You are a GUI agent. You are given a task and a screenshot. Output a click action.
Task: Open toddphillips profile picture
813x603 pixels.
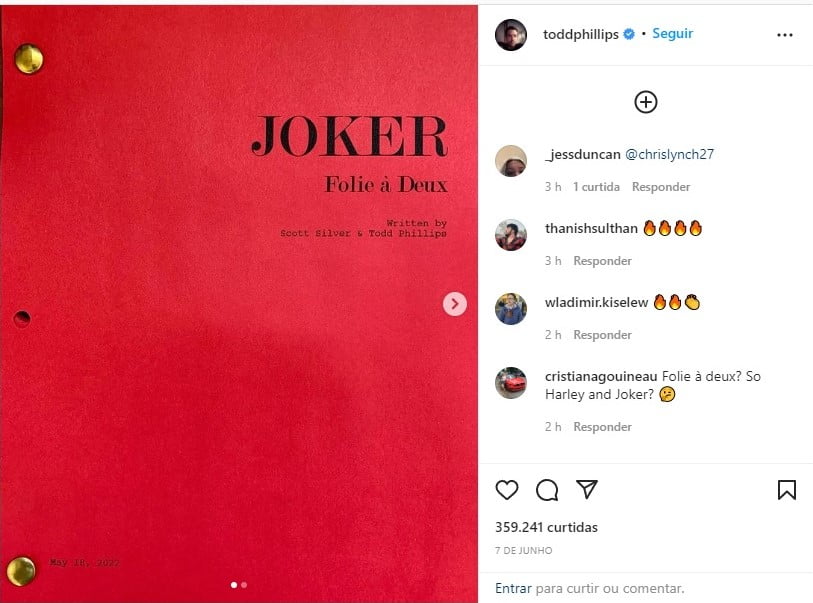coord(511,35)
